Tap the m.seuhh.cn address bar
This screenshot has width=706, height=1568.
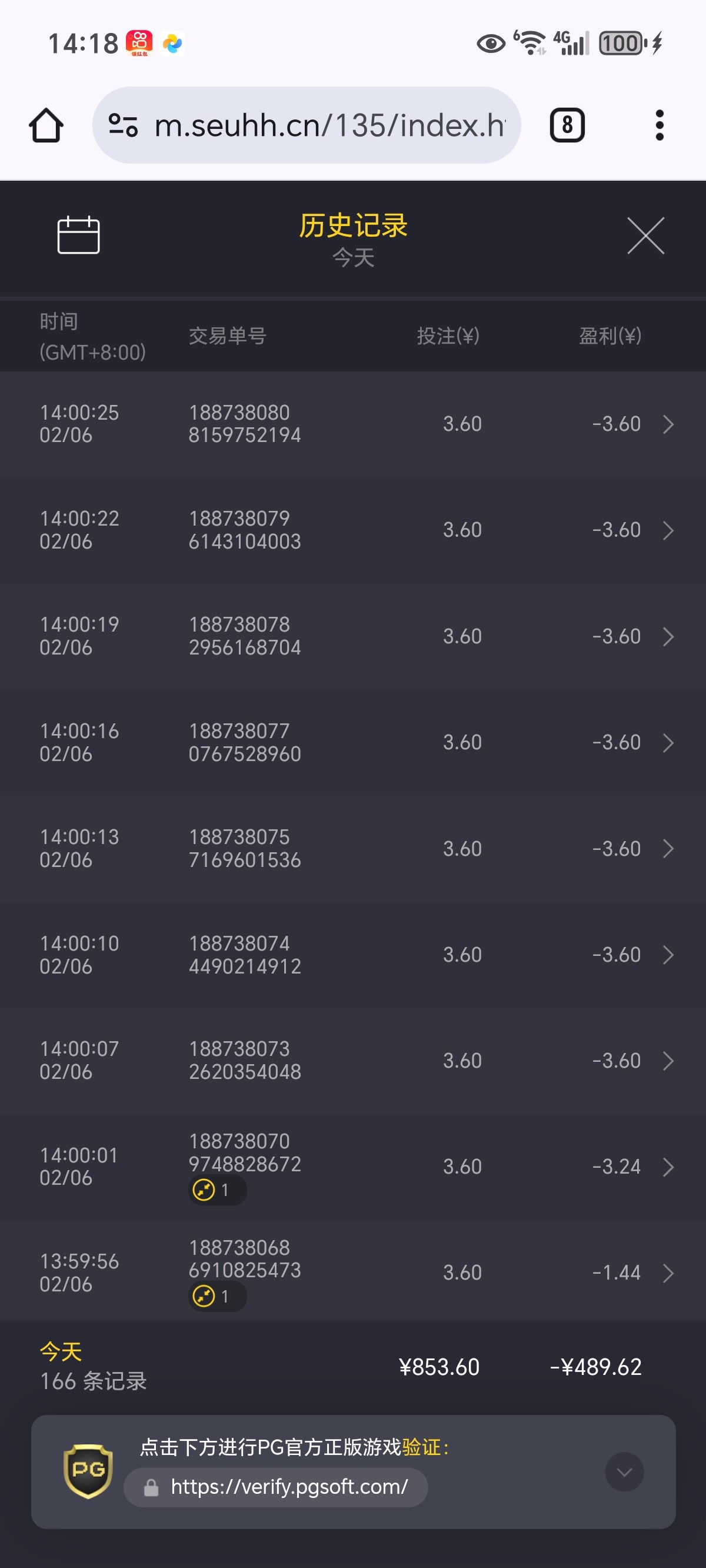pyautogui.click(x=329, y=125)
